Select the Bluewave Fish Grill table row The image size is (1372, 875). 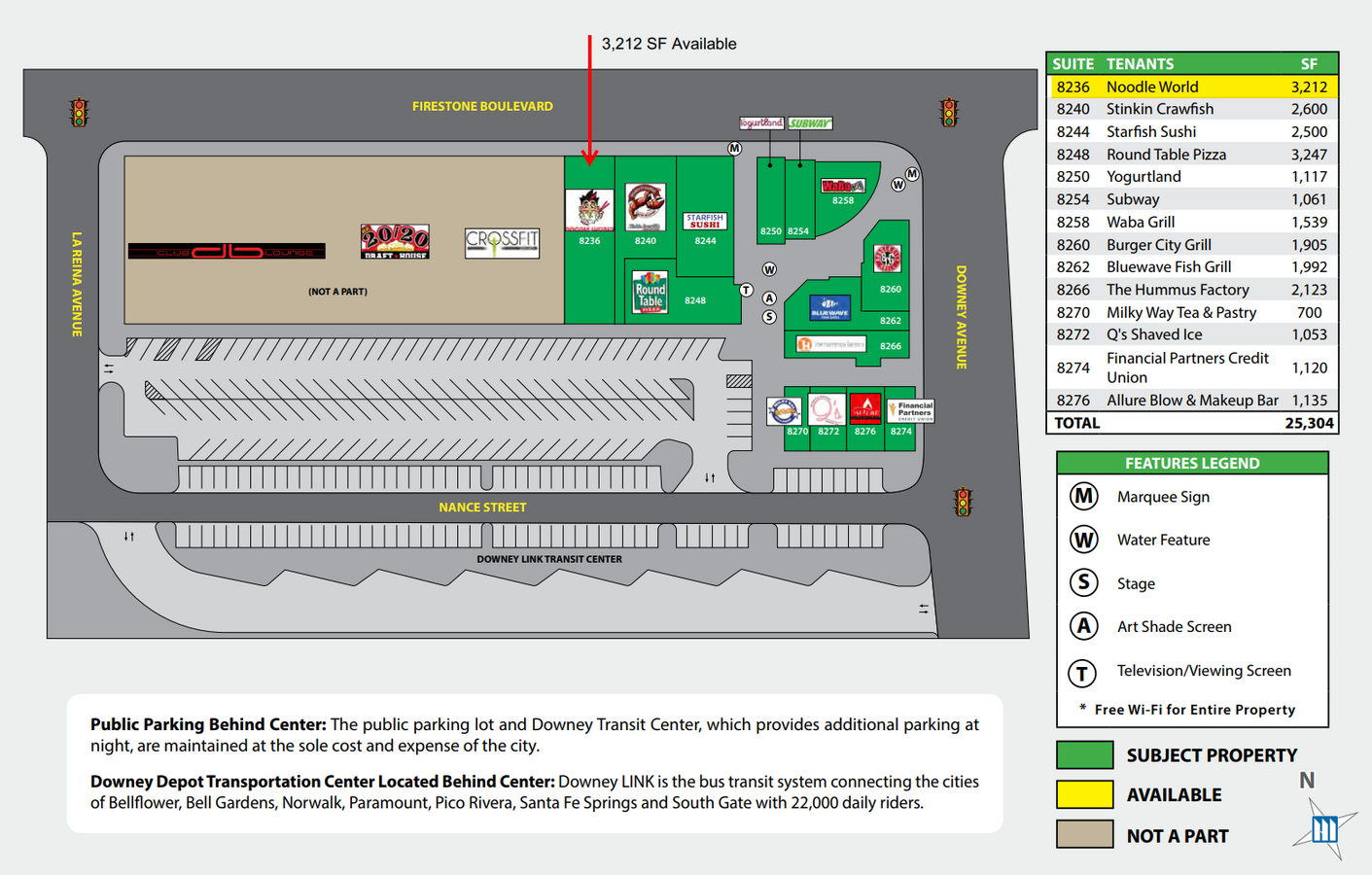click(1192, 266)
